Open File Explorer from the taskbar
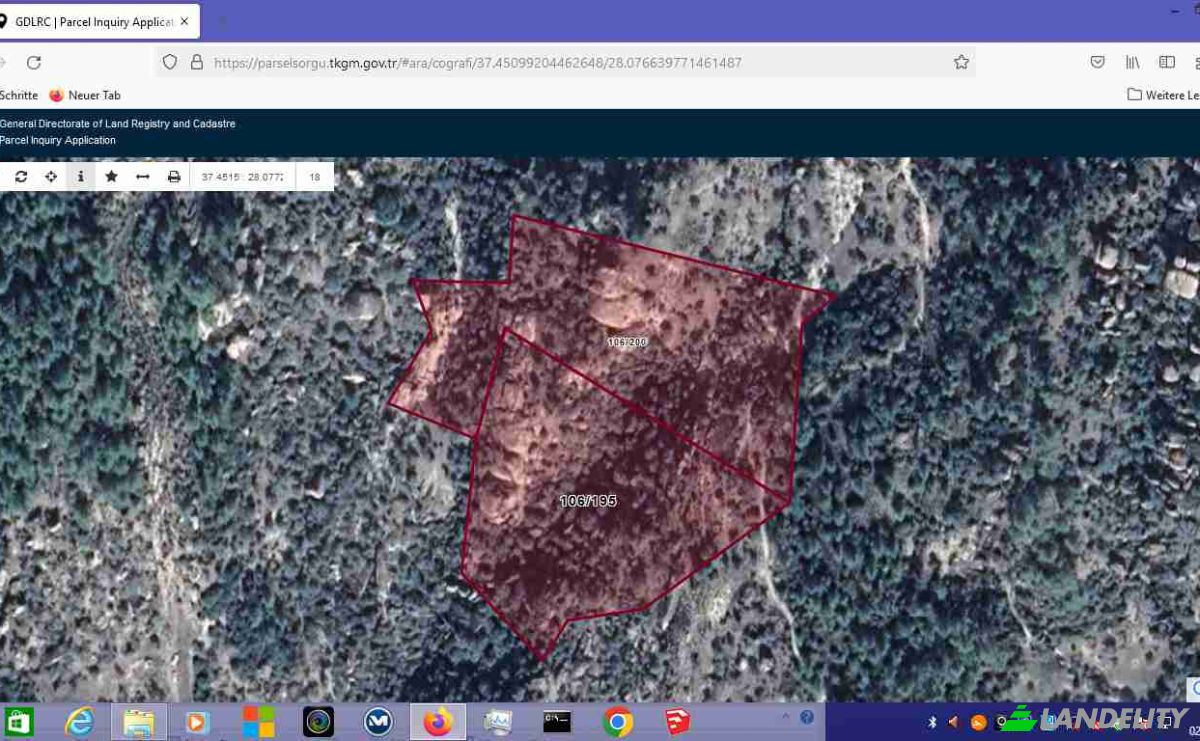Screen dimensions: 1200x741 [x=138, y=721]
